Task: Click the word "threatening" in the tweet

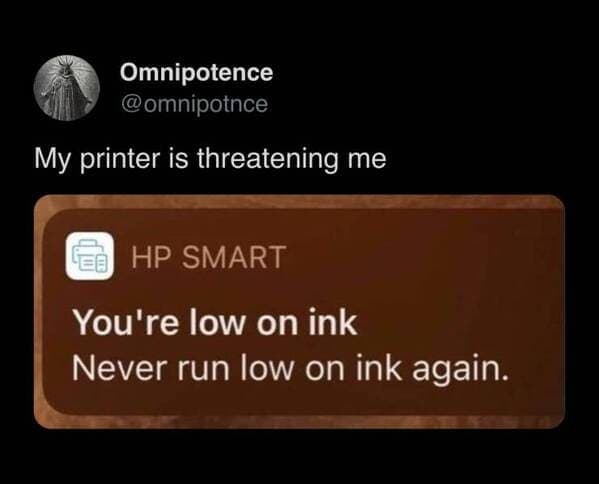Action: coord(267,159)
